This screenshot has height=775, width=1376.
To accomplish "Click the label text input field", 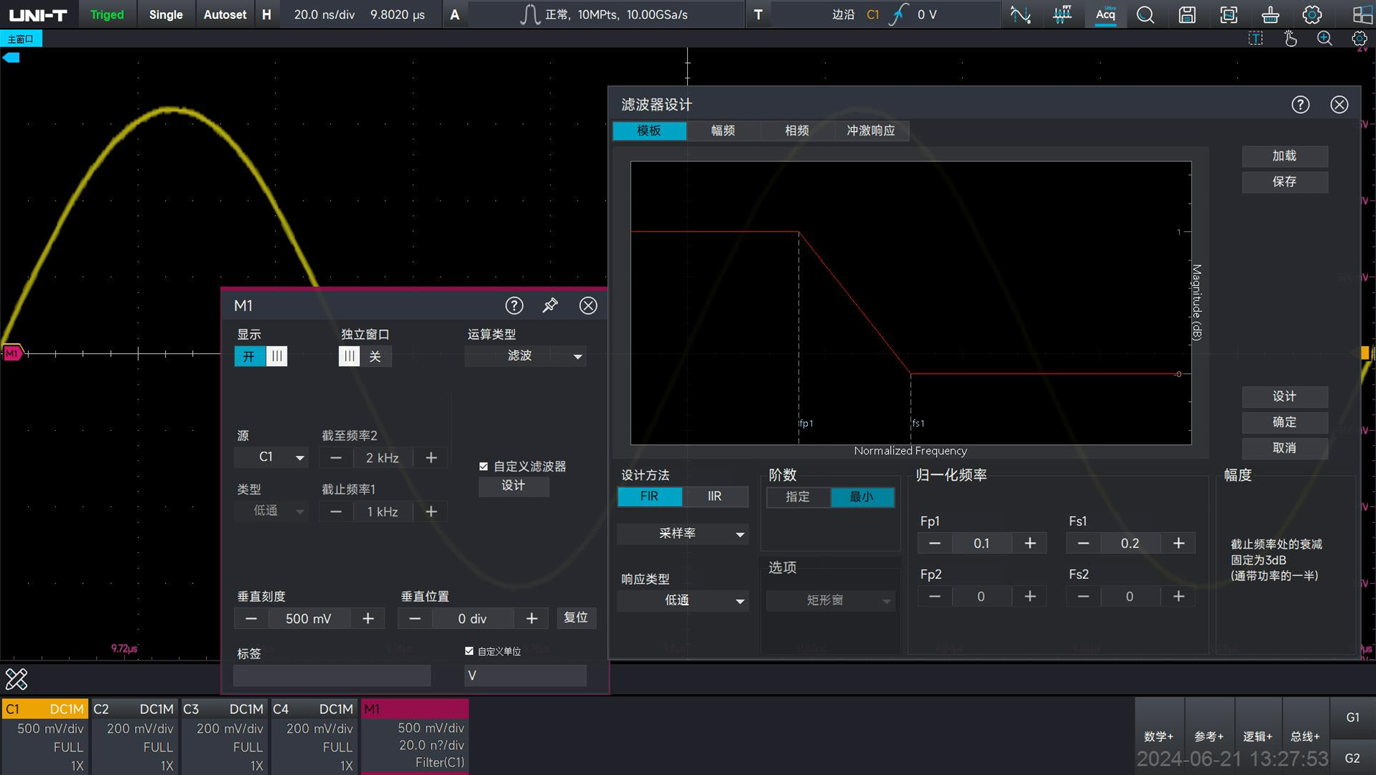I will [332, 676].
